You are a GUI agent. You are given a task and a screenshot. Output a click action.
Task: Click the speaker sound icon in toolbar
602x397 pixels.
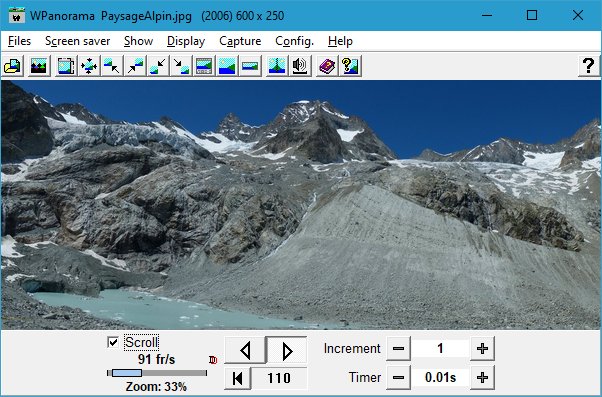coord(300,66)
